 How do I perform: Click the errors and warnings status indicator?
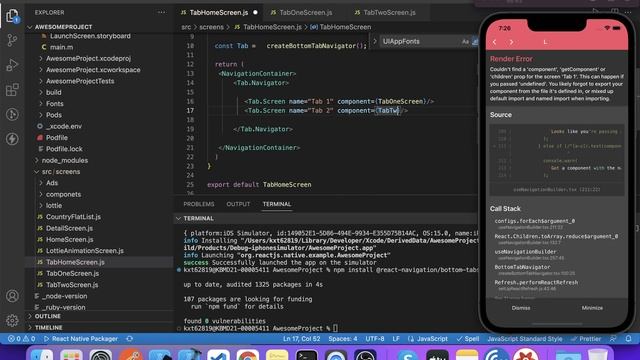[22, 339]
